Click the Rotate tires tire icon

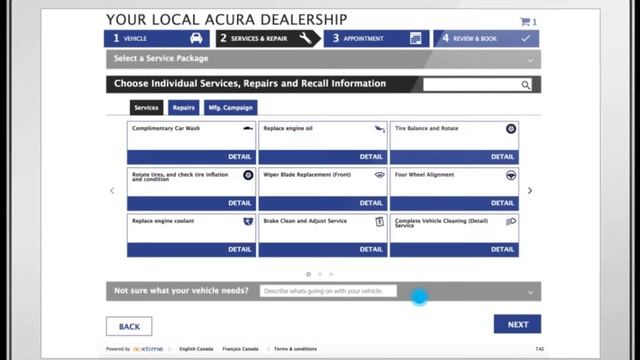point(248,175)
